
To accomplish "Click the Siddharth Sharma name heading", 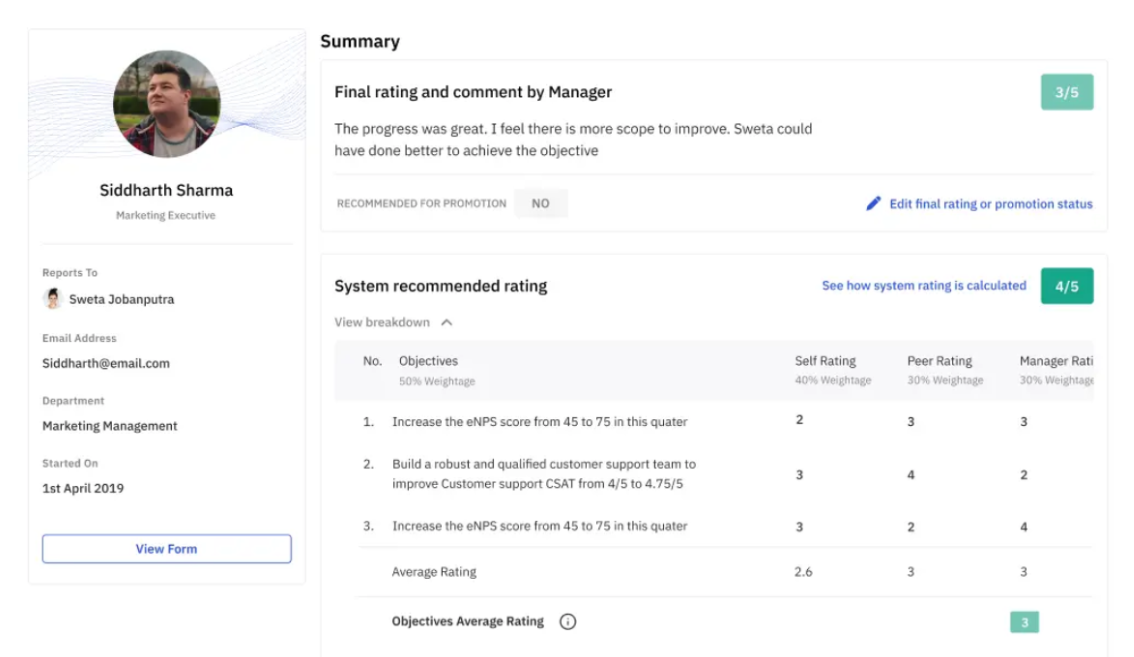I will [166, 190].
